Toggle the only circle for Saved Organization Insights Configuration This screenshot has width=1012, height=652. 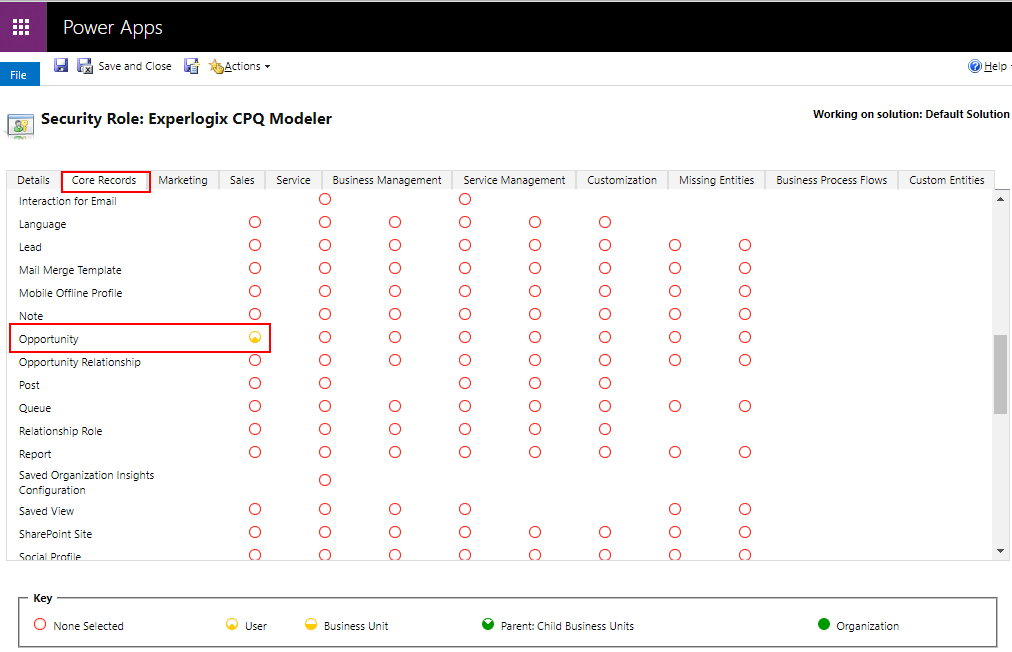click(325, 480)
